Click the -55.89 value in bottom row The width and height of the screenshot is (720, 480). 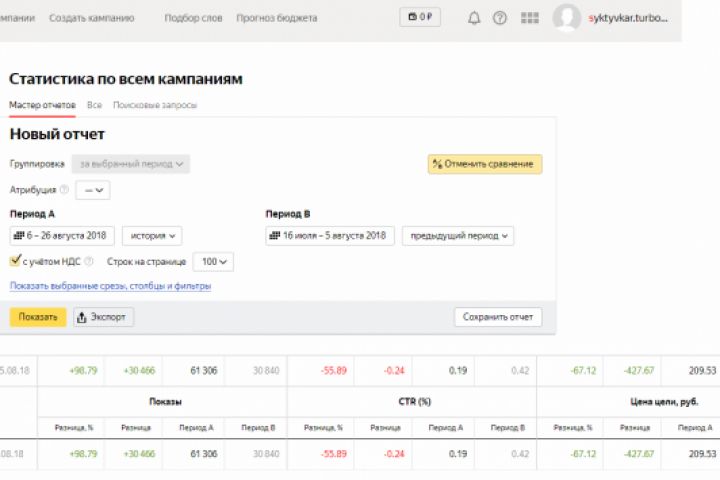pyautogui.click(x=334, y=454)
